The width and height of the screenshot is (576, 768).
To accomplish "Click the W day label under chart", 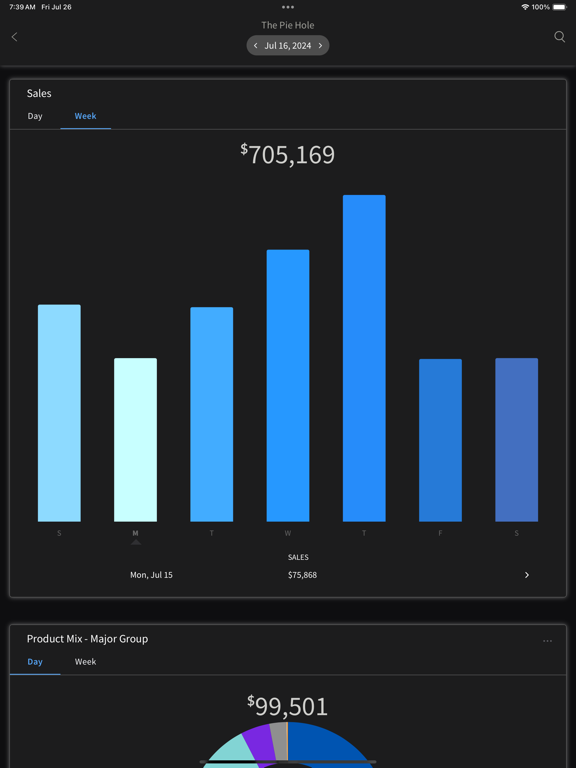I will point(288,533).
